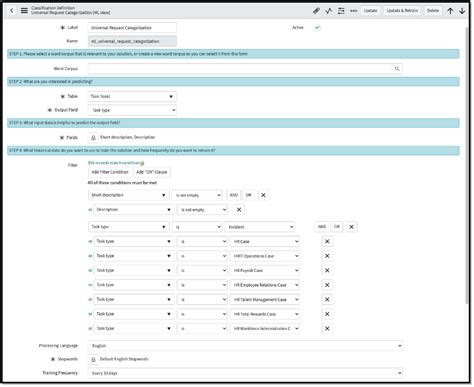Remove the HR Total Rewards Case condition

point(327,314)
